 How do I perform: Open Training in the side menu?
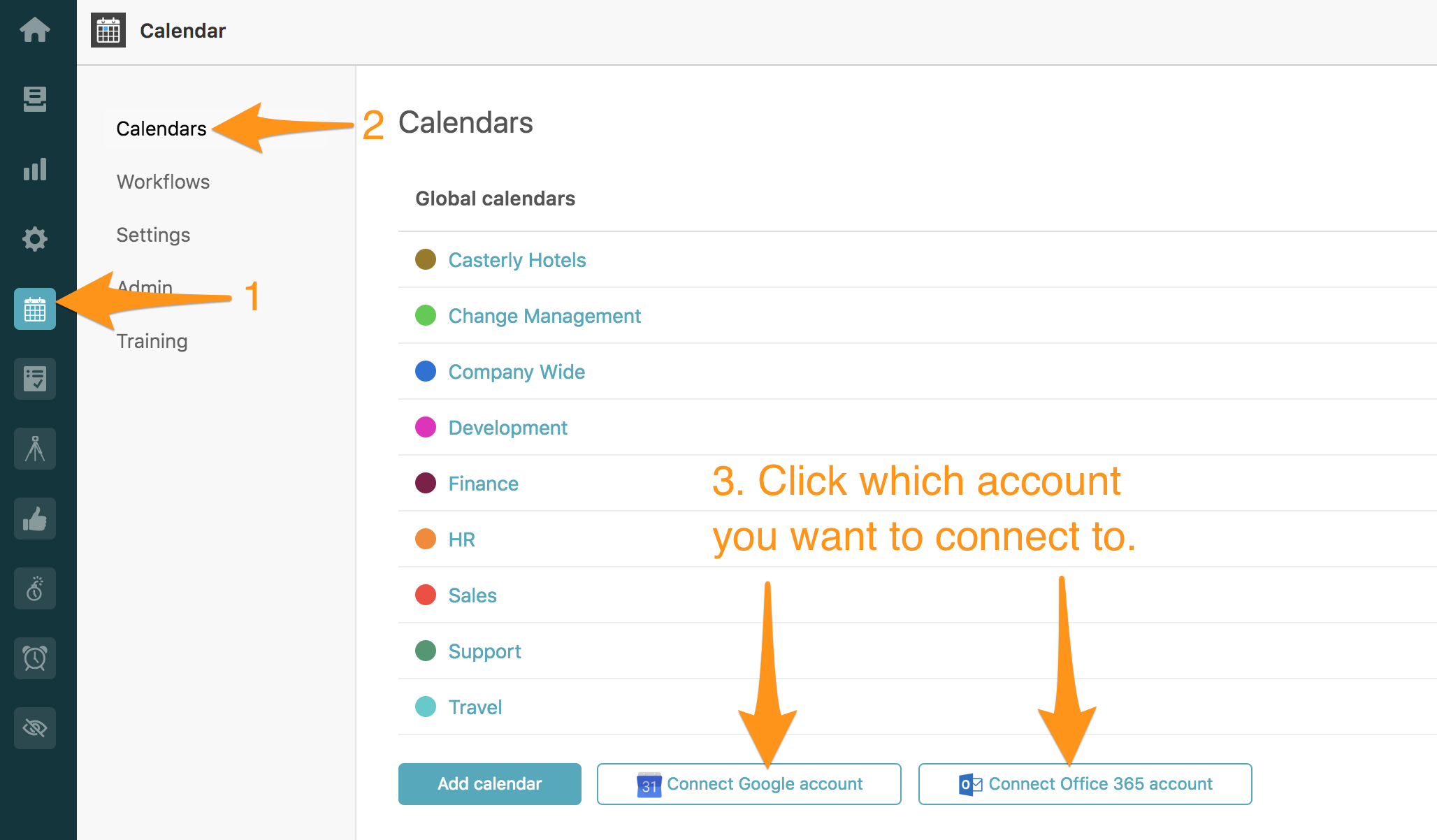point(152,341)
